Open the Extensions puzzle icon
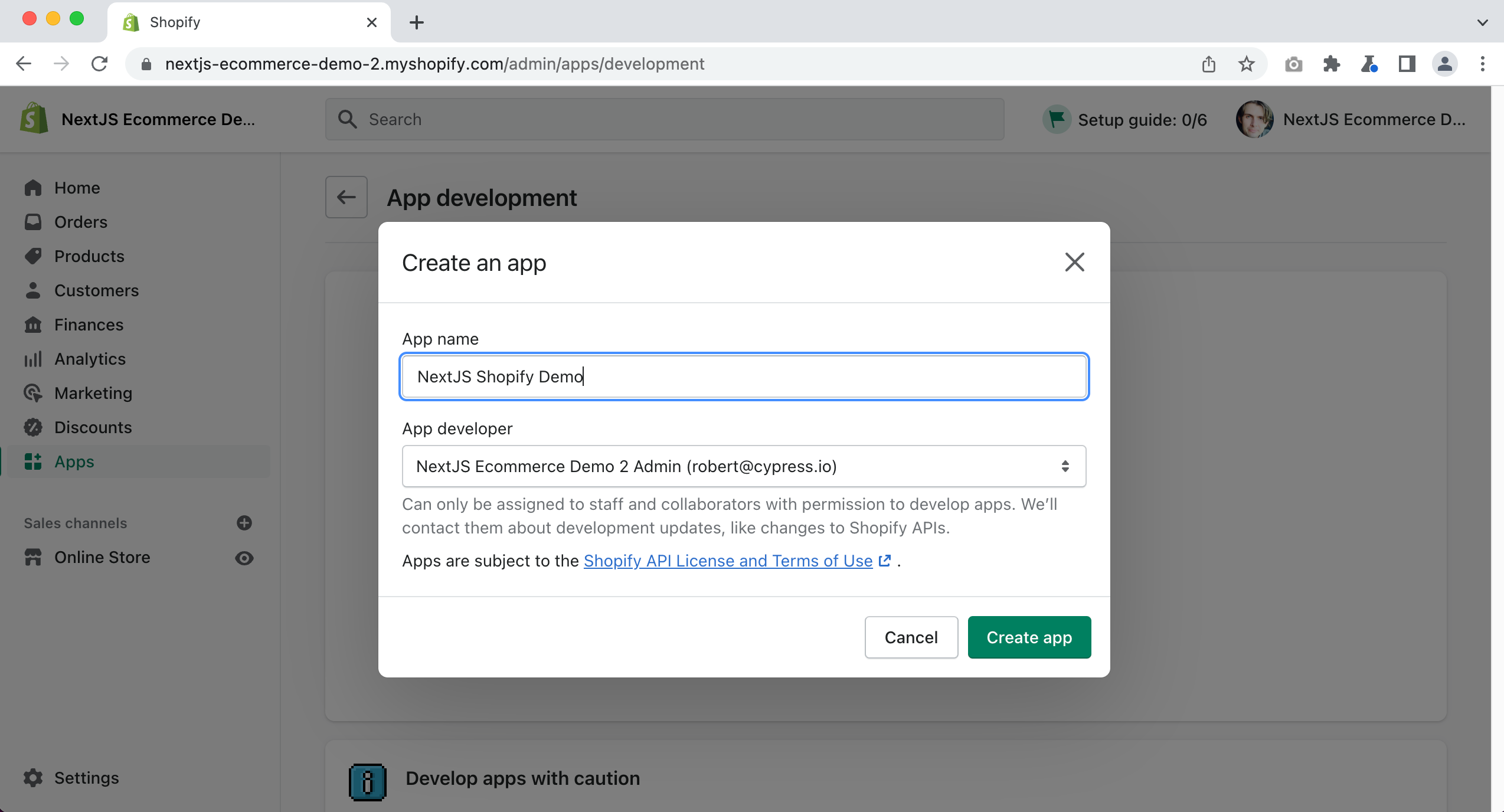This screenshot has width=1504, height=812. tap(1332, 64)
